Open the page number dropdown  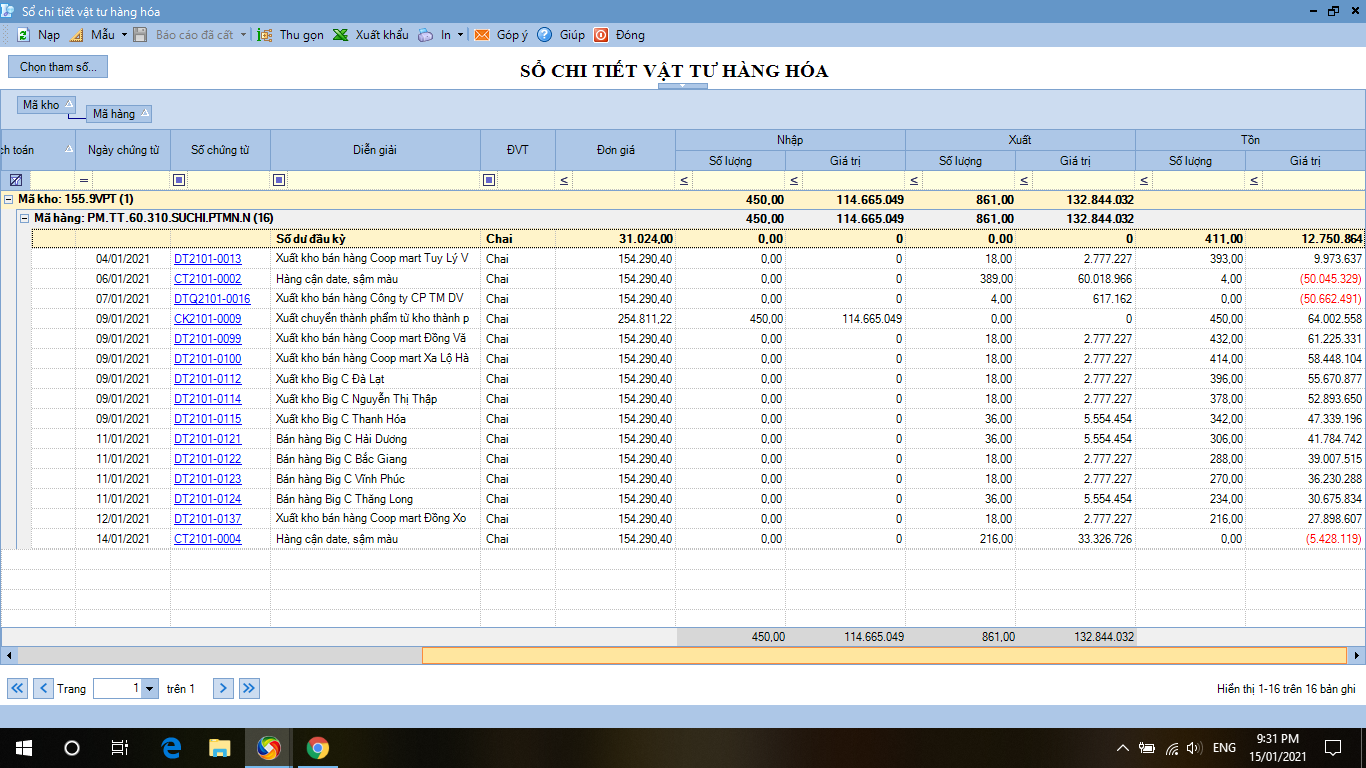coord(150,688)
